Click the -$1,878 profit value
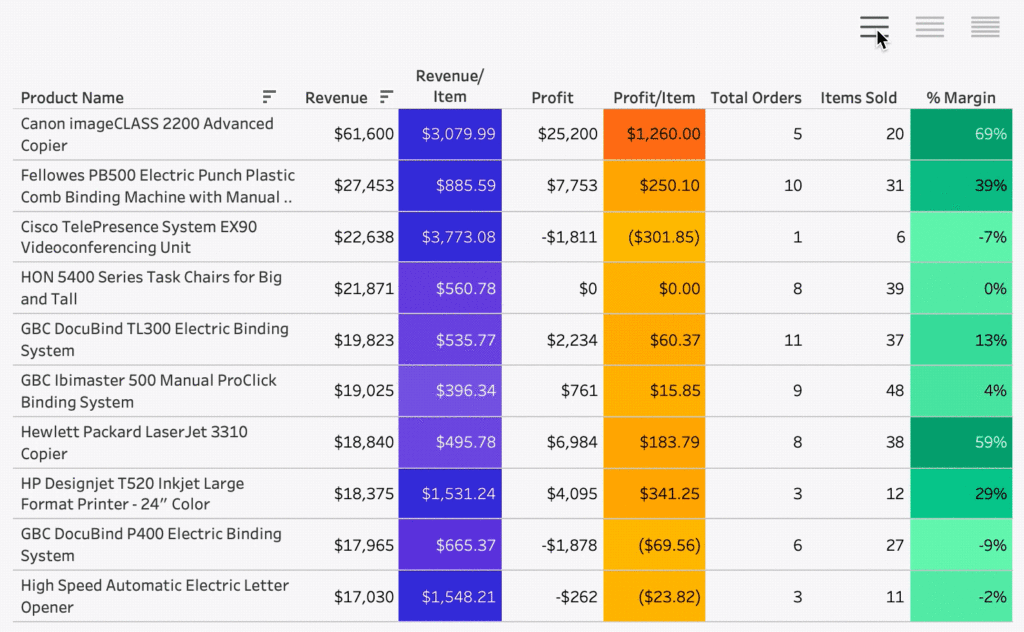The height and width of the screenshot is (632, 1024). pos(569,545)
